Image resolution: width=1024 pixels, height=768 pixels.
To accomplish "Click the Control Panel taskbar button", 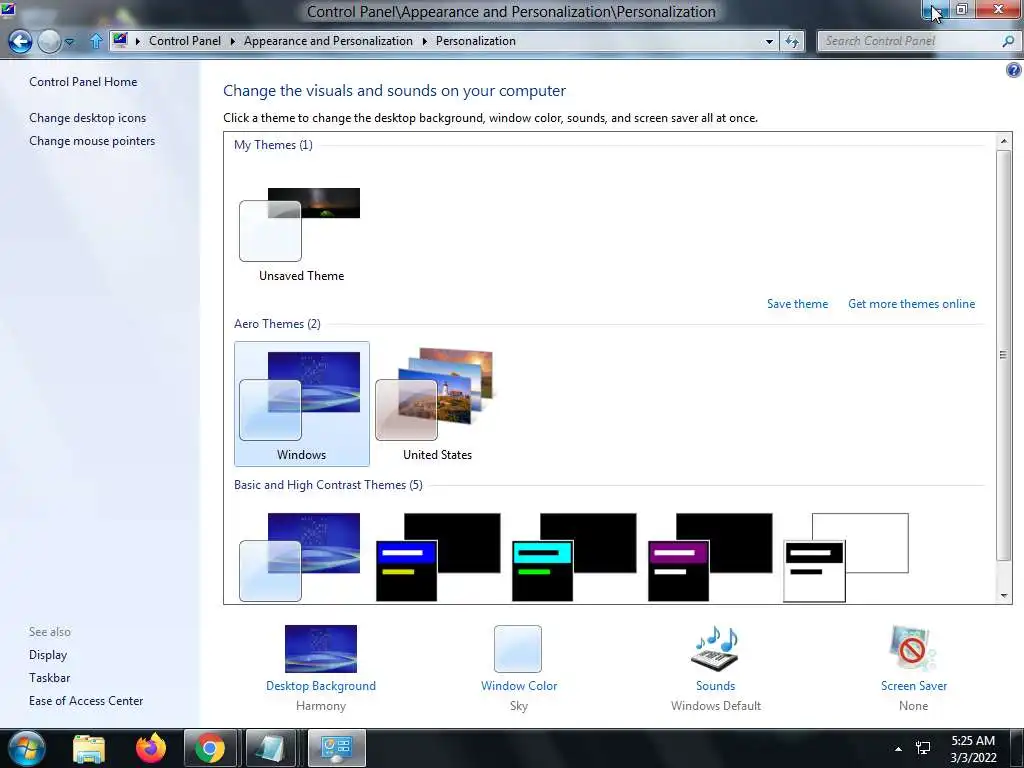I will [336, 748].
